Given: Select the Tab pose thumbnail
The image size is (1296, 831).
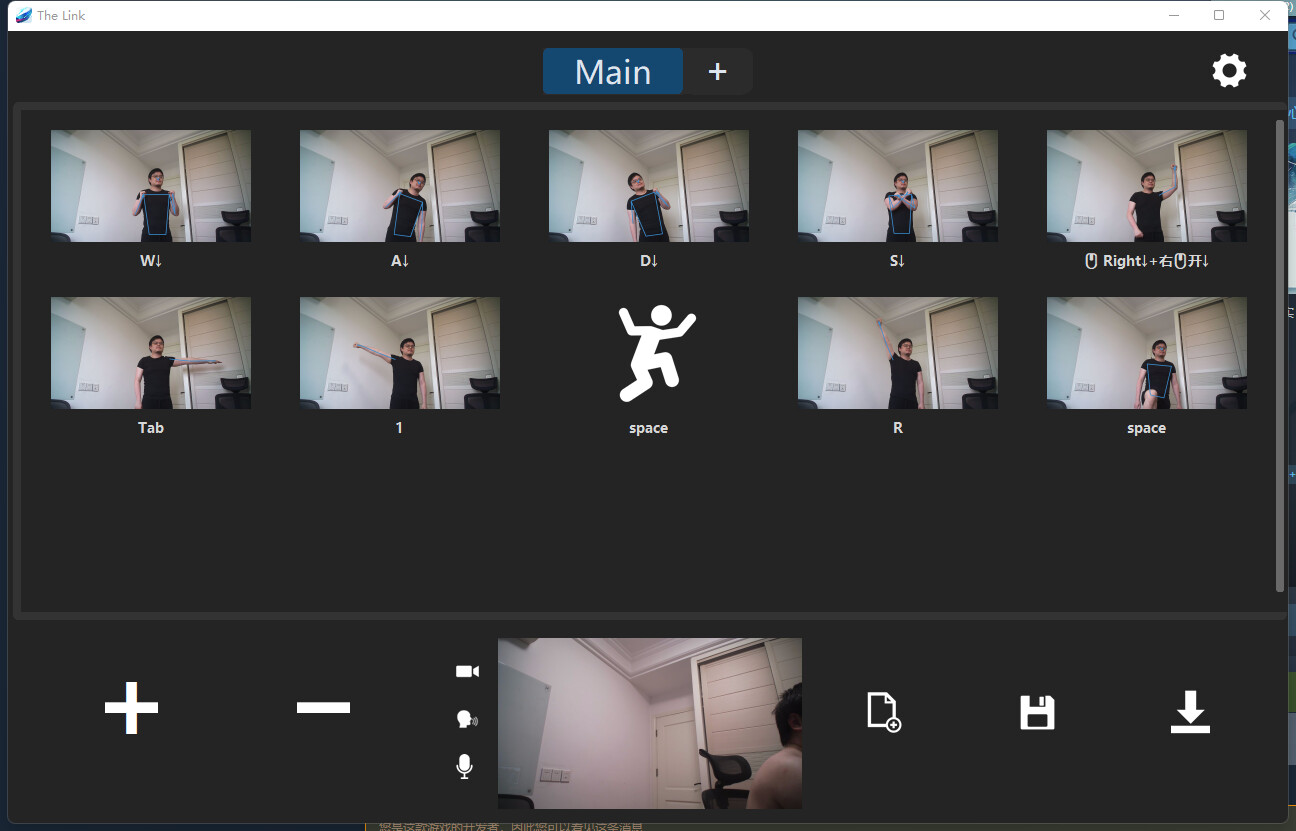Looking at the screenshot, I should point(150,352).
